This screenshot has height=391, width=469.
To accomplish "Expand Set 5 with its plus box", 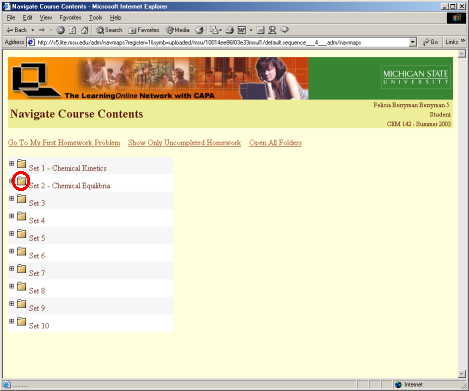I will [x=12, y=233].
